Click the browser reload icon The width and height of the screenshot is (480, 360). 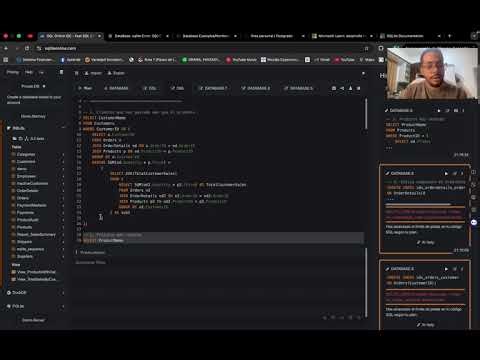[27, 48]
